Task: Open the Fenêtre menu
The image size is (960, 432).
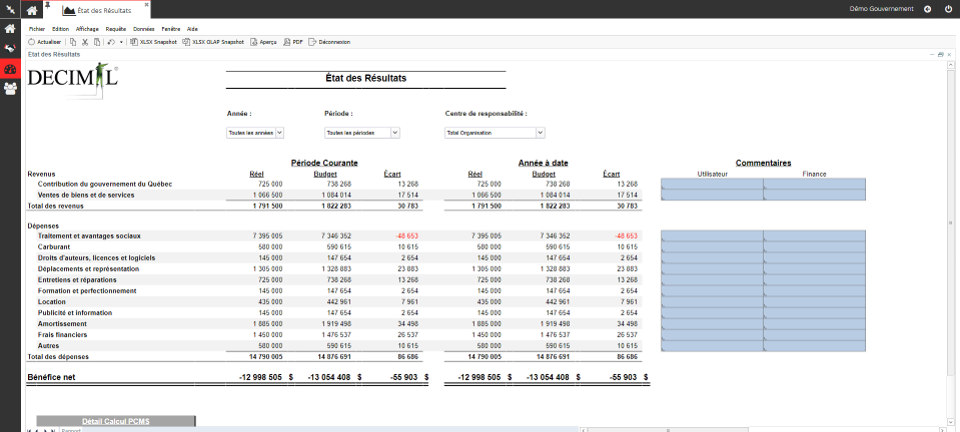Action: [x=171, y=29]
